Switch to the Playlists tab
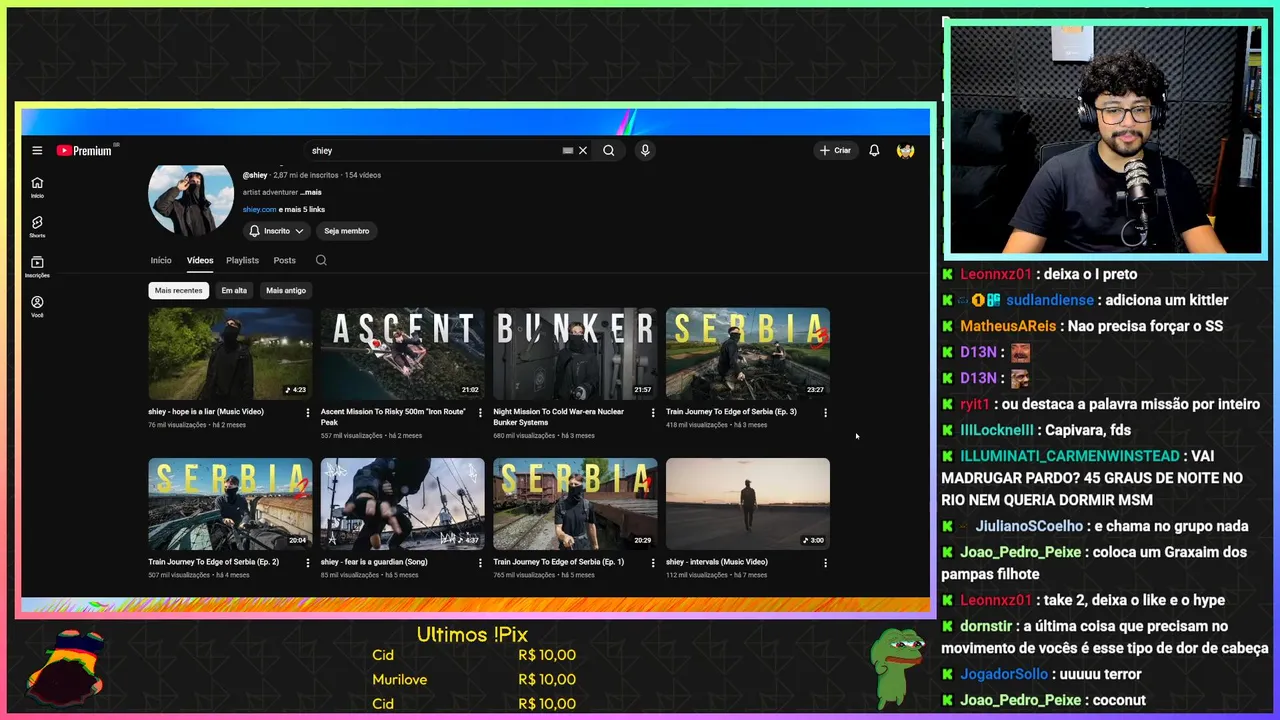The height and width of the screenshot is (720, 1280). pos(242,260)
